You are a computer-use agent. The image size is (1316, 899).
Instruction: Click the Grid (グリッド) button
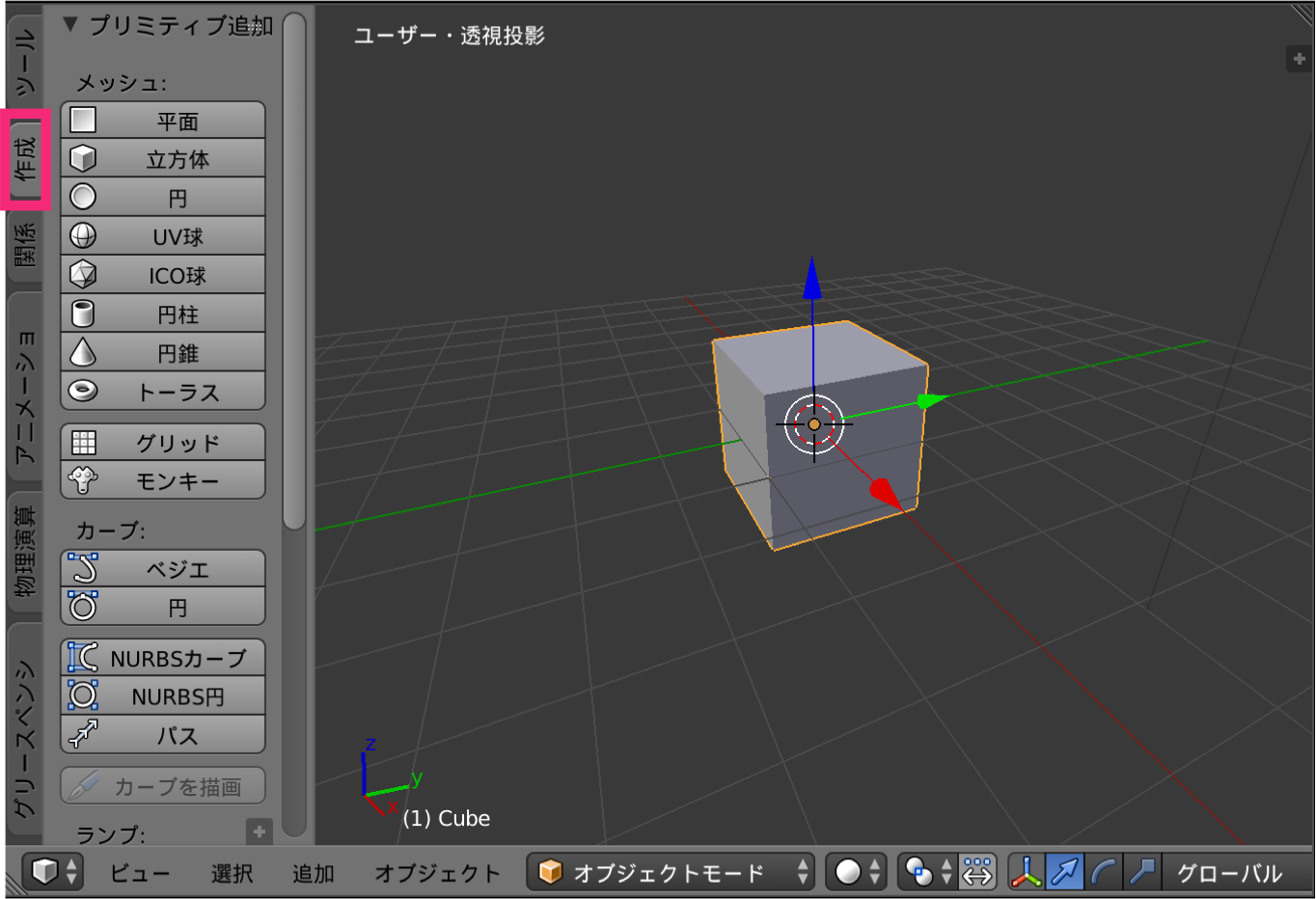(163, 443)
